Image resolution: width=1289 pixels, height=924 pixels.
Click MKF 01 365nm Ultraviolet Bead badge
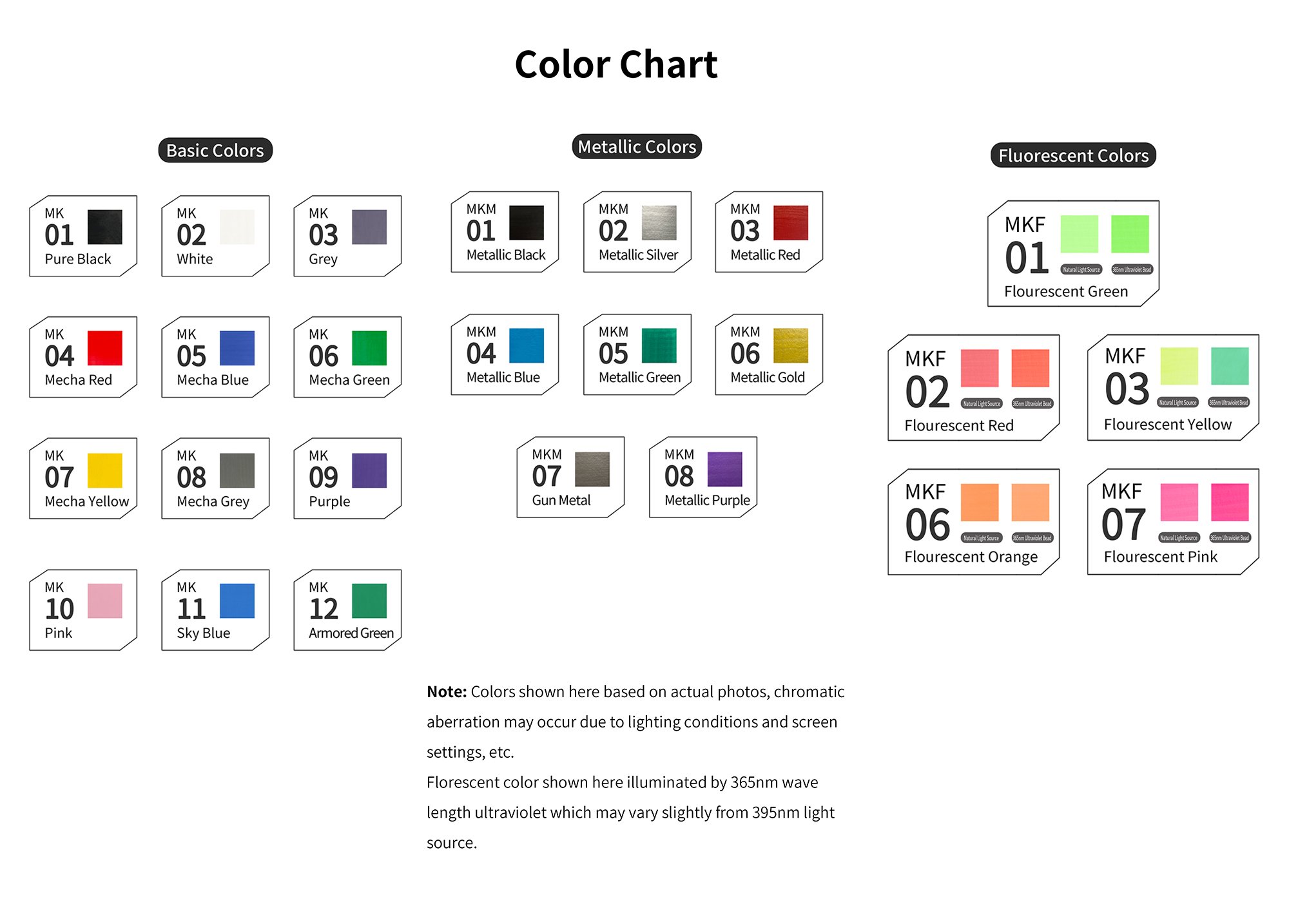pos(1132,269)
